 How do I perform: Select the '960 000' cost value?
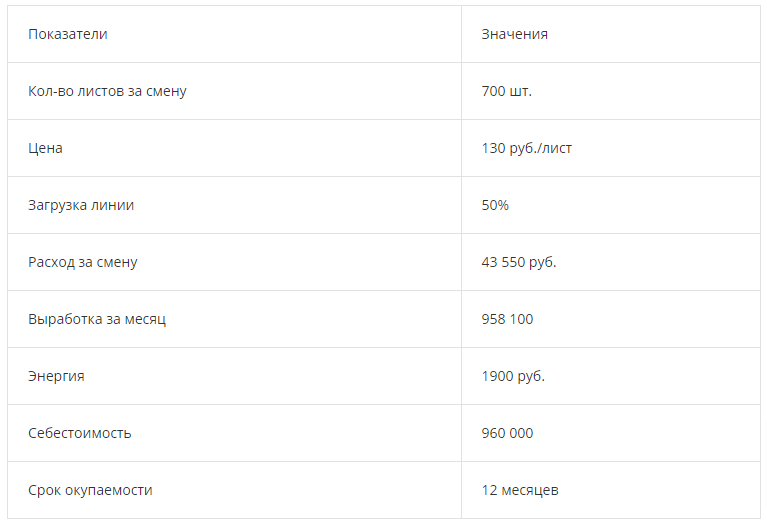pos(507,433)
